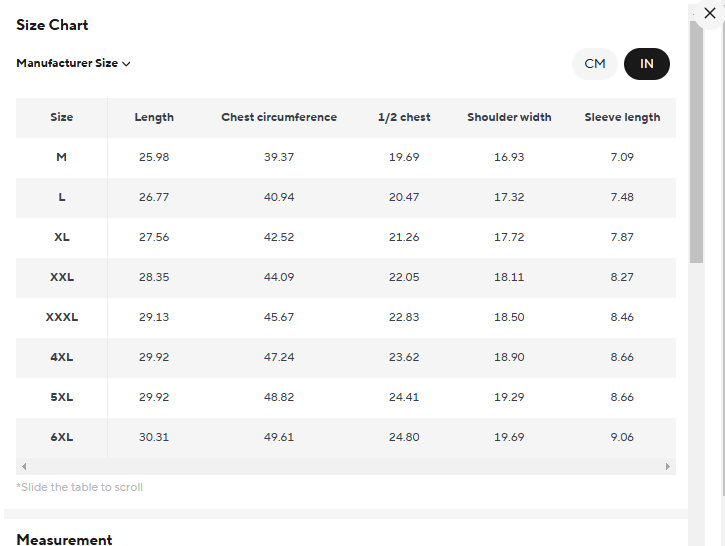Switch units to CM
This screenshot has height=546, width=725.
(595, 64)
